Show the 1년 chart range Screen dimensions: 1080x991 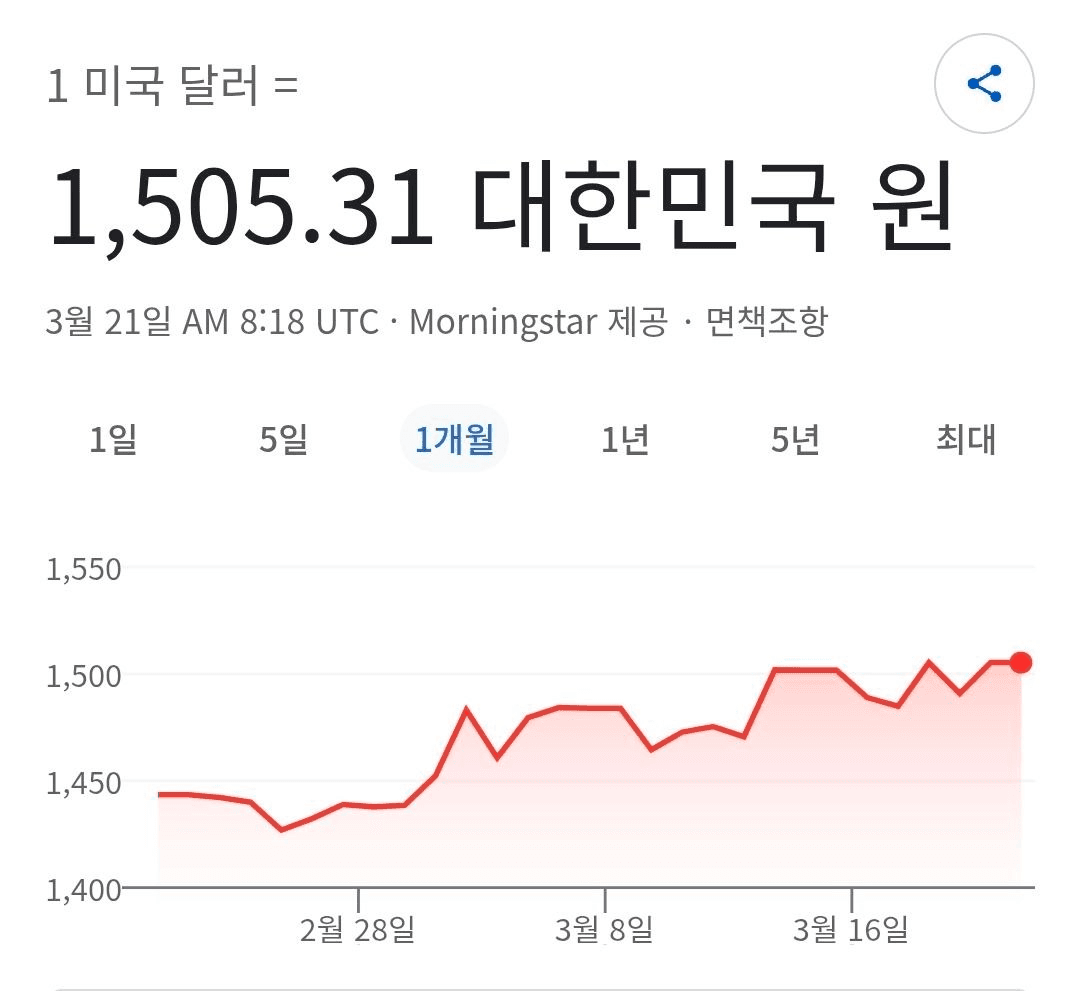tap(625, 439)
